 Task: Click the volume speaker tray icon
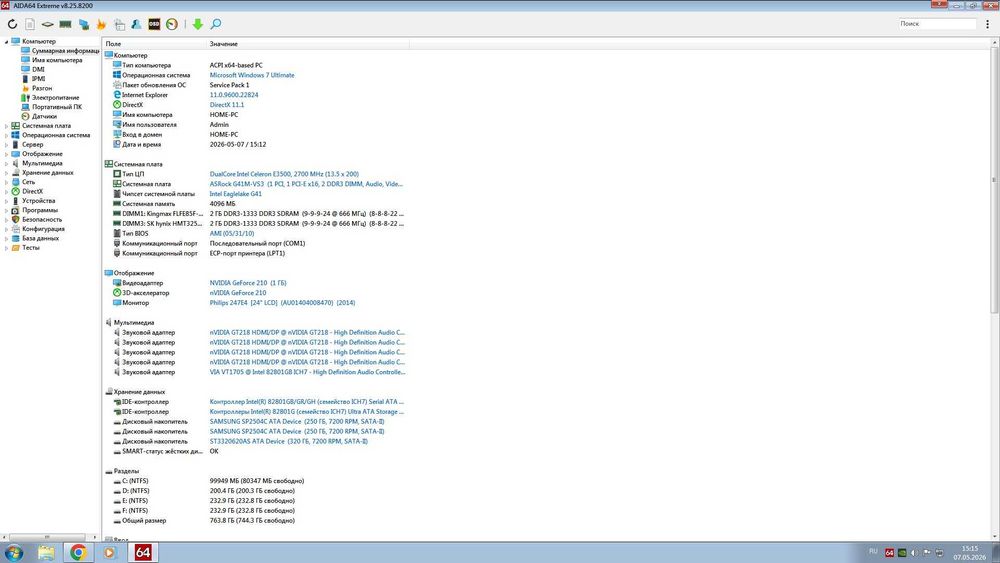[914, 553]
